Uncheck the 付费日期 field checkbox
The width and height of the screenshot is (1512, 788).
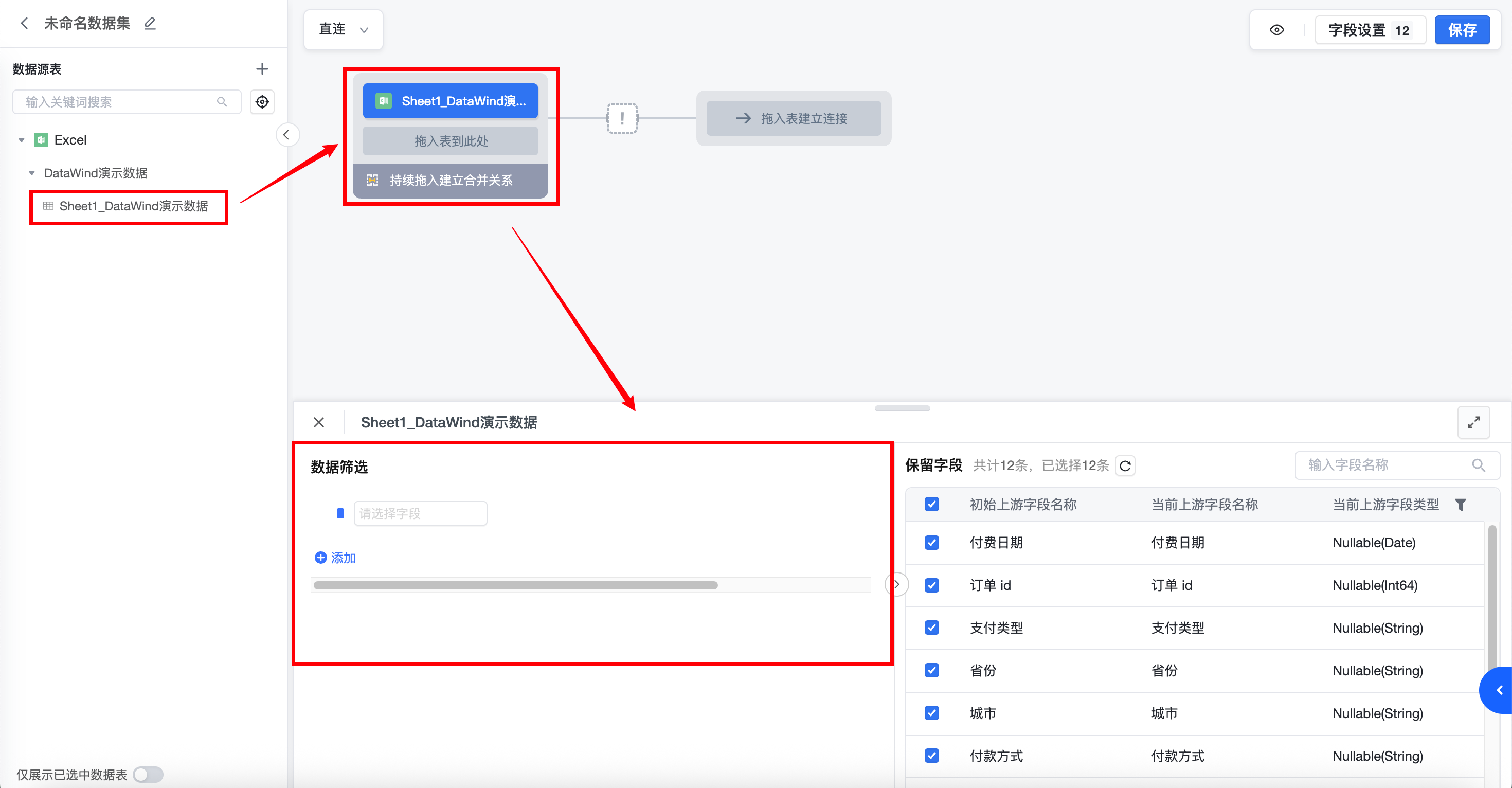(x=931, y=543)
